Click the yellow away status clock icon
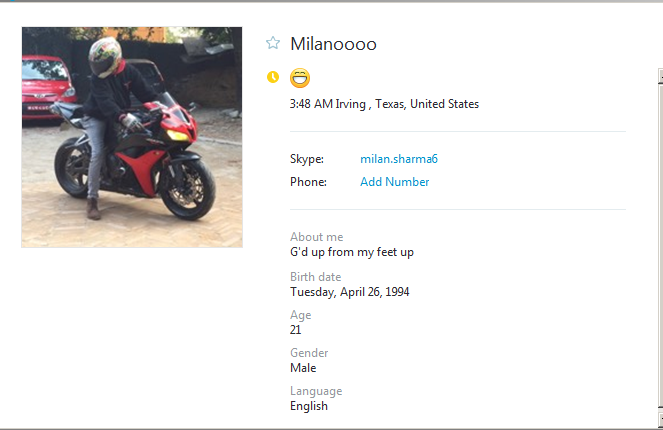 (x=273, y=77)
